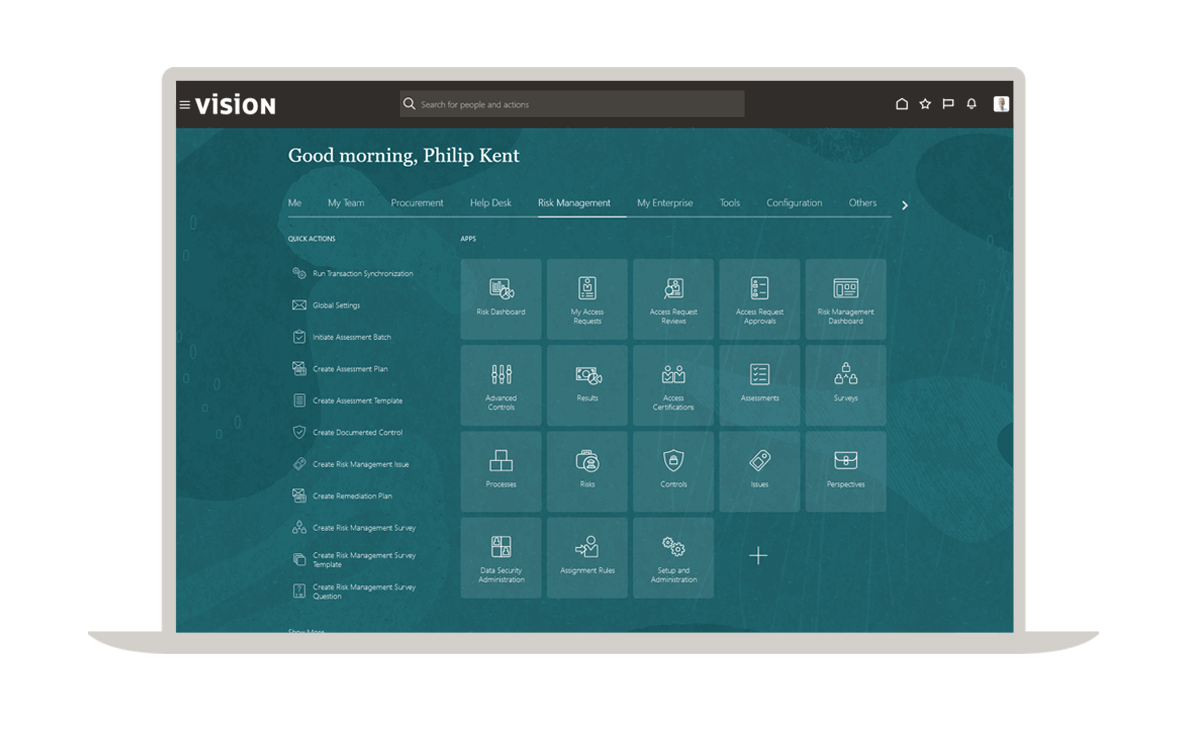Open the hamburger navigator menu
This screenshot has height=742, width=1187.
184,105
